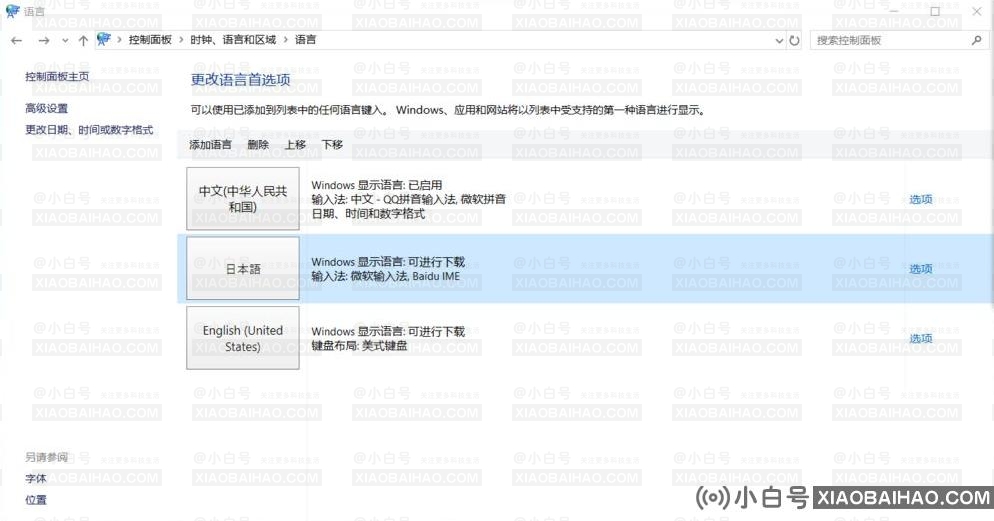Click the window icon in title bar

pos(12,11)
